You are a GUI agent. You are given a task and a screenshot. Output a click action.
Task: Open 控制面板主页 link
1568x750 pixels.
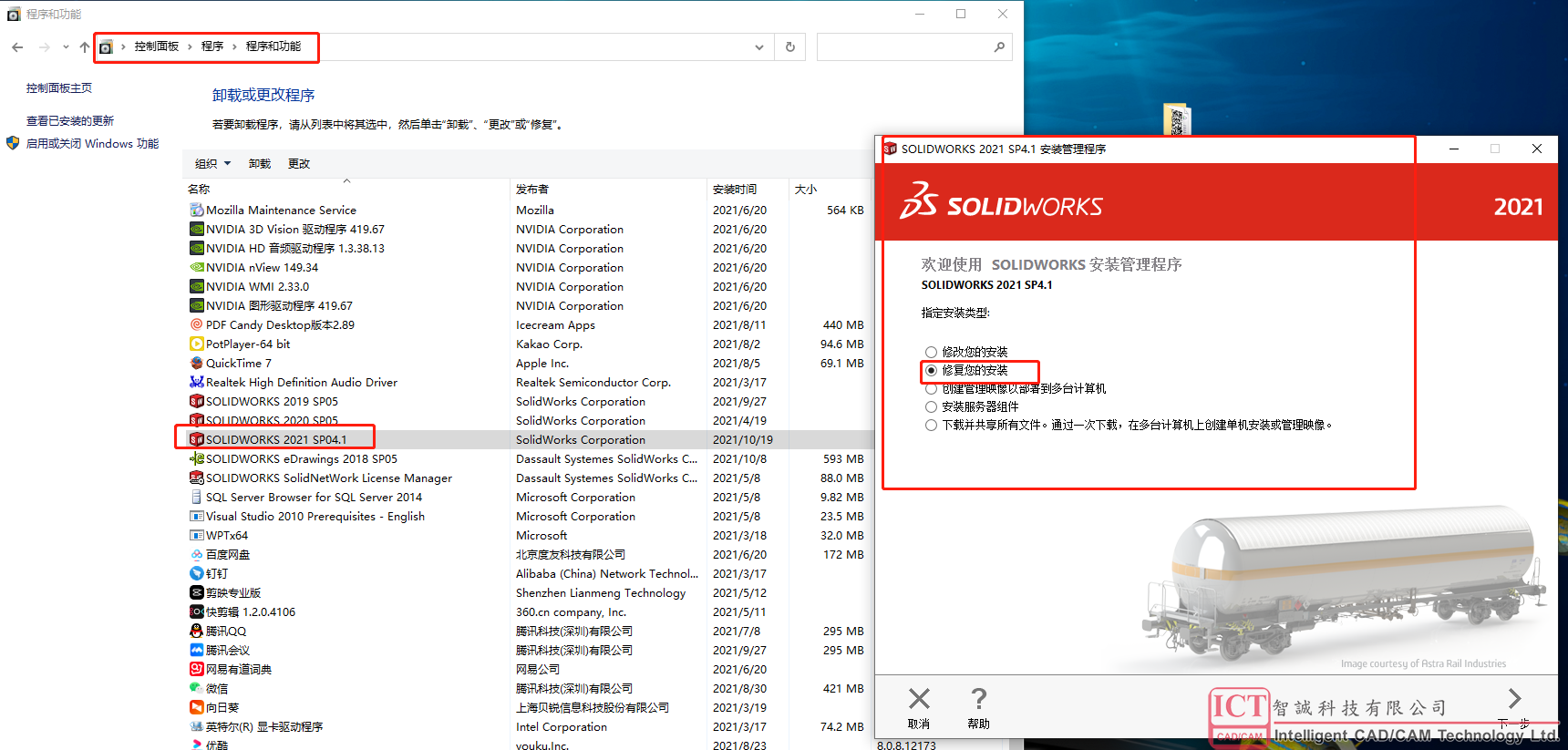pos(59,88)
